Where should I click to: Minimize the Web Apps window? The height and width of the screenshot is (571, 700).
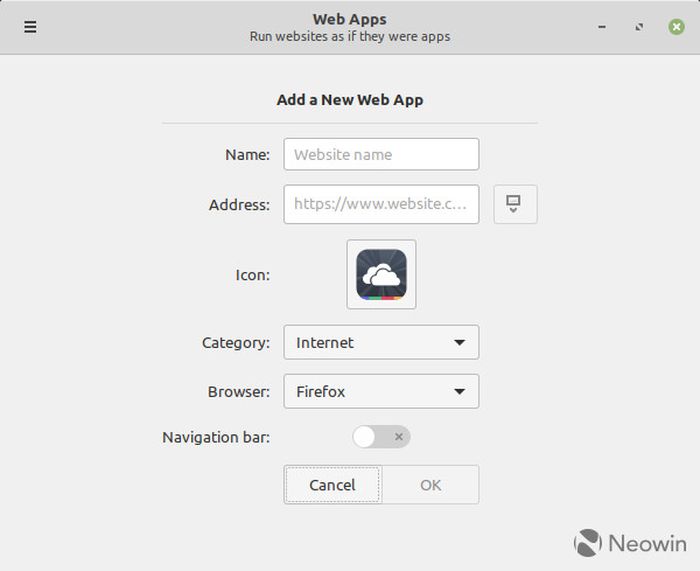(x=602, y=27)
